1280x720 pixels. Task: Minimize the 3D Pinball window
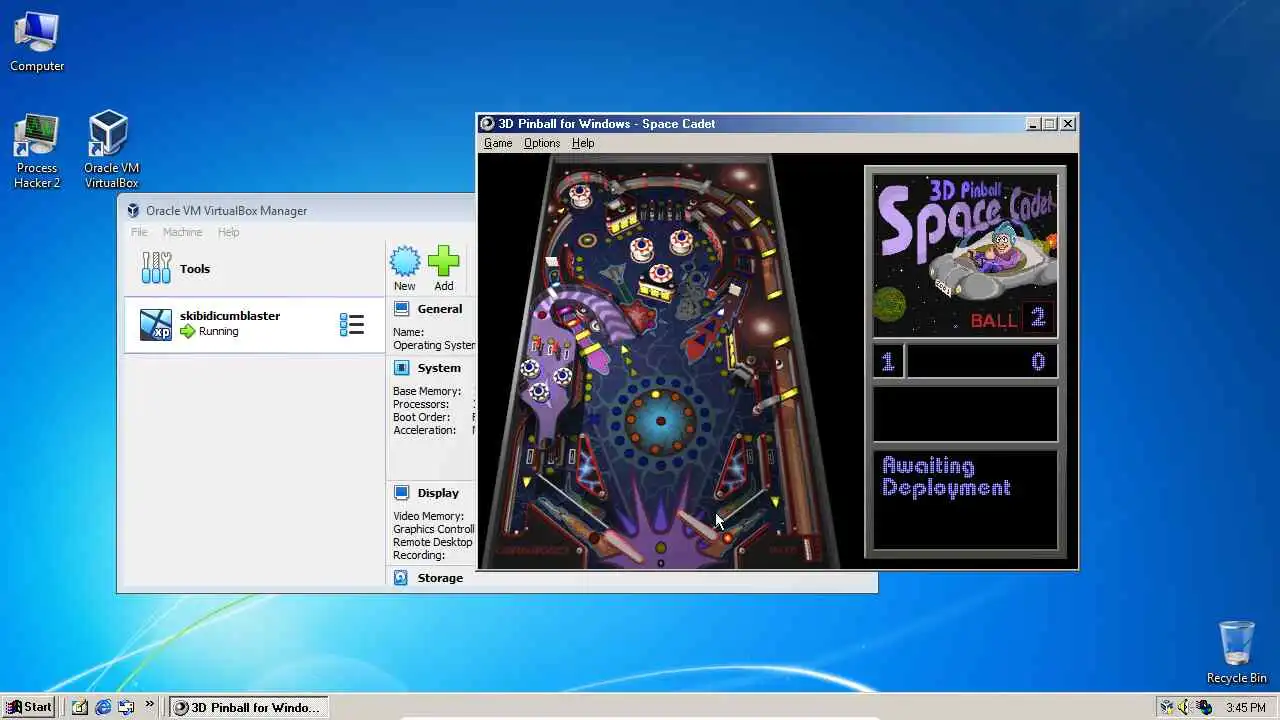tap(1033, 124)
